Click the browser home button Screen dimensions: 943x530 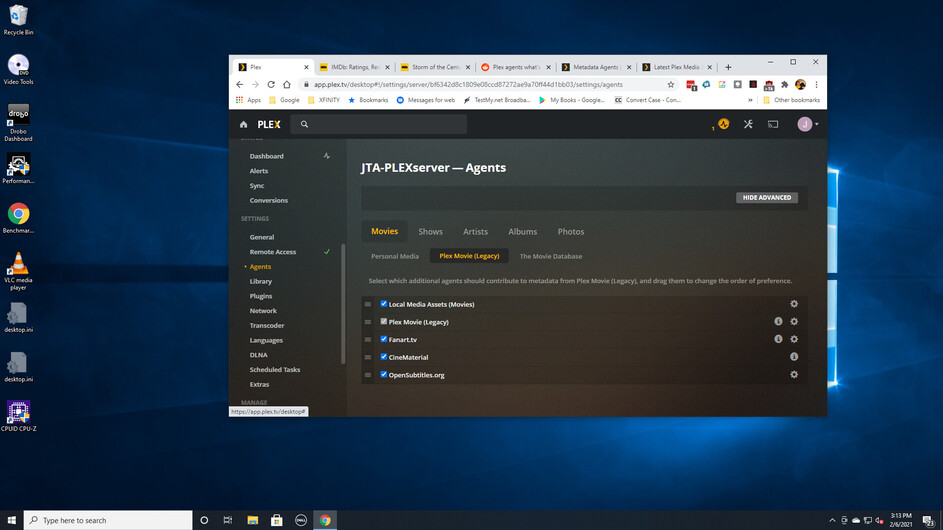pyautogui.click(x=287, y=84)
